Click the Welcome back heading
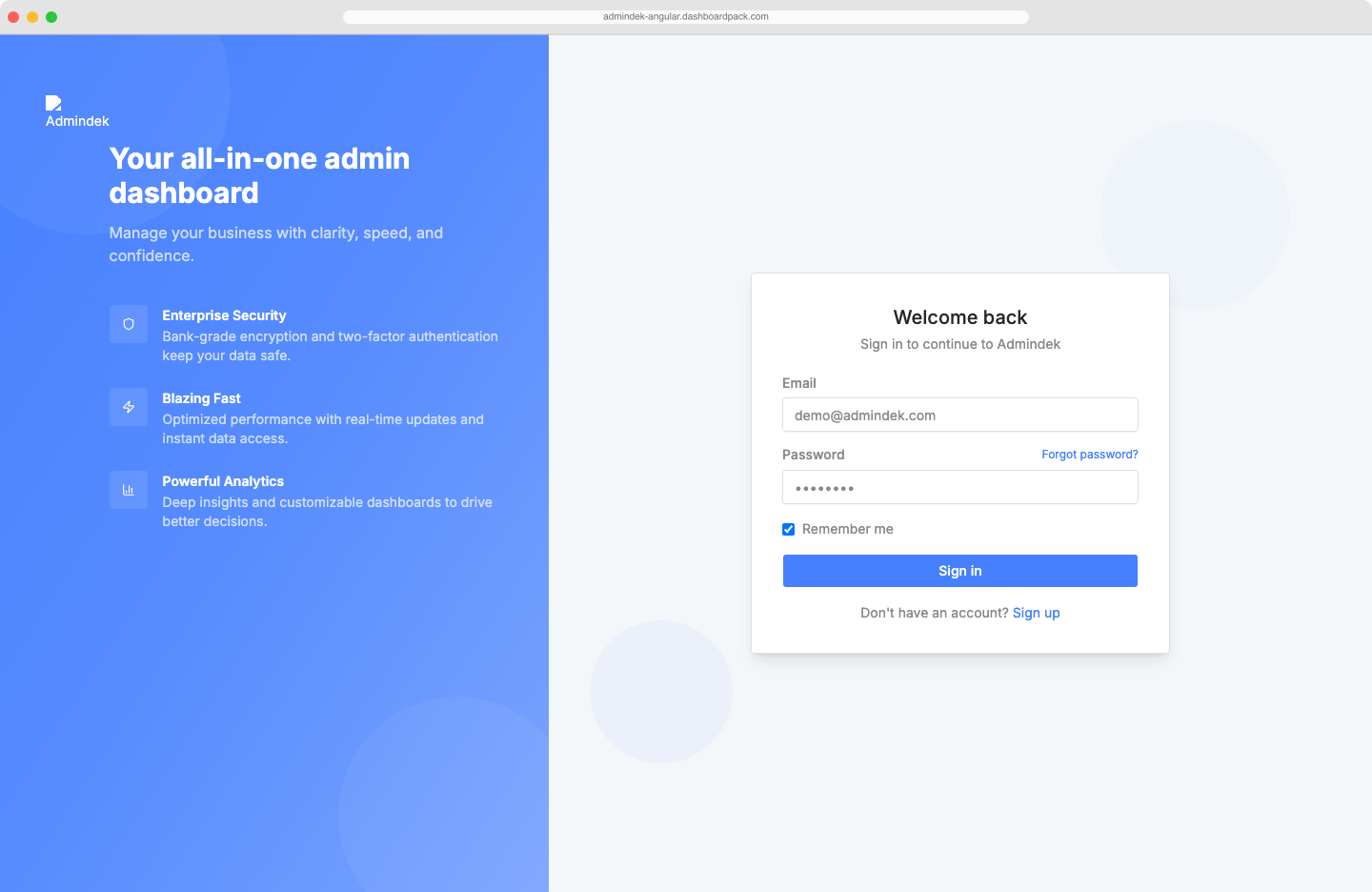1372x892 pixels. 959,317
